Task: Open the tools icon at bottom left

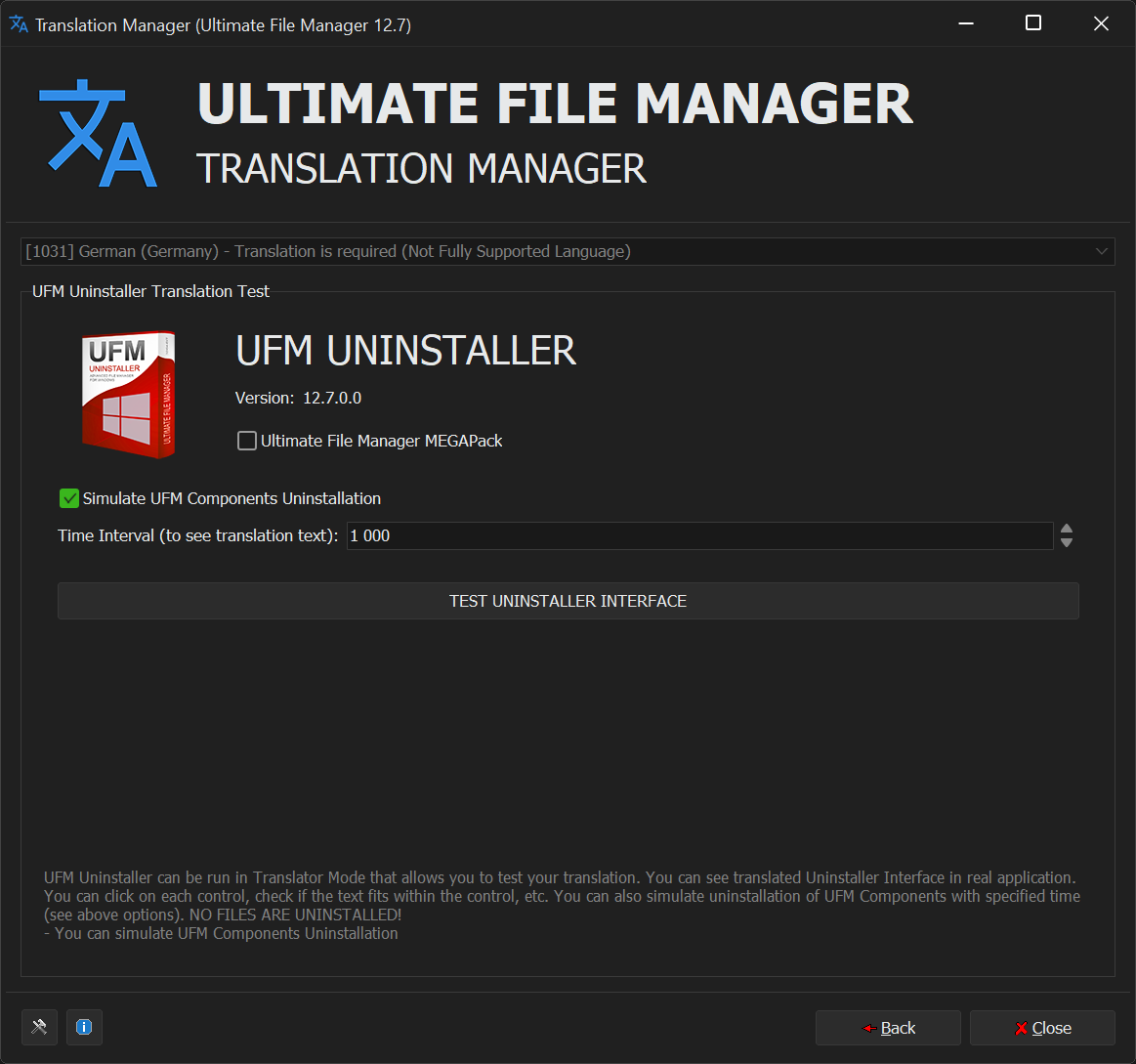Action: 39,1027
